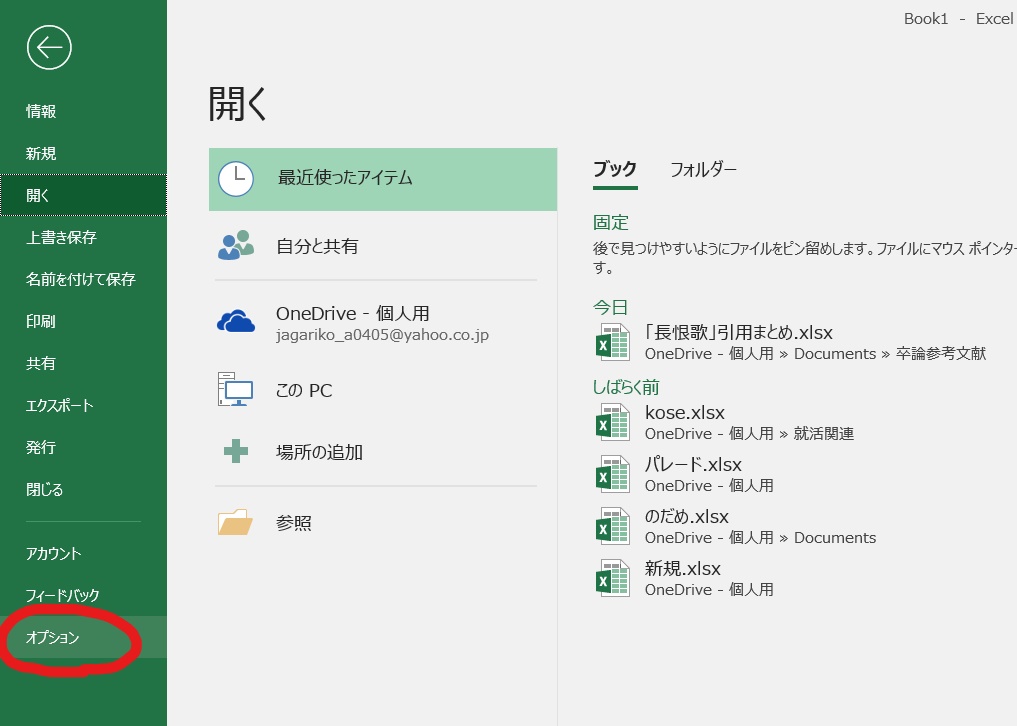The width and height of the screenshot is (1017, 726).
Task: Open file name のだめ.xlsx
Action: point(686,516)
